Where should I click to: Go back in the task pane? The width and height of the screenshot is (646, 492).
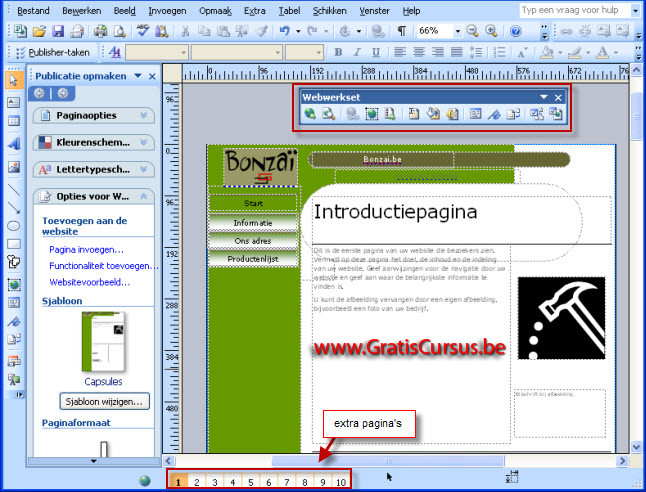[40, 94]
